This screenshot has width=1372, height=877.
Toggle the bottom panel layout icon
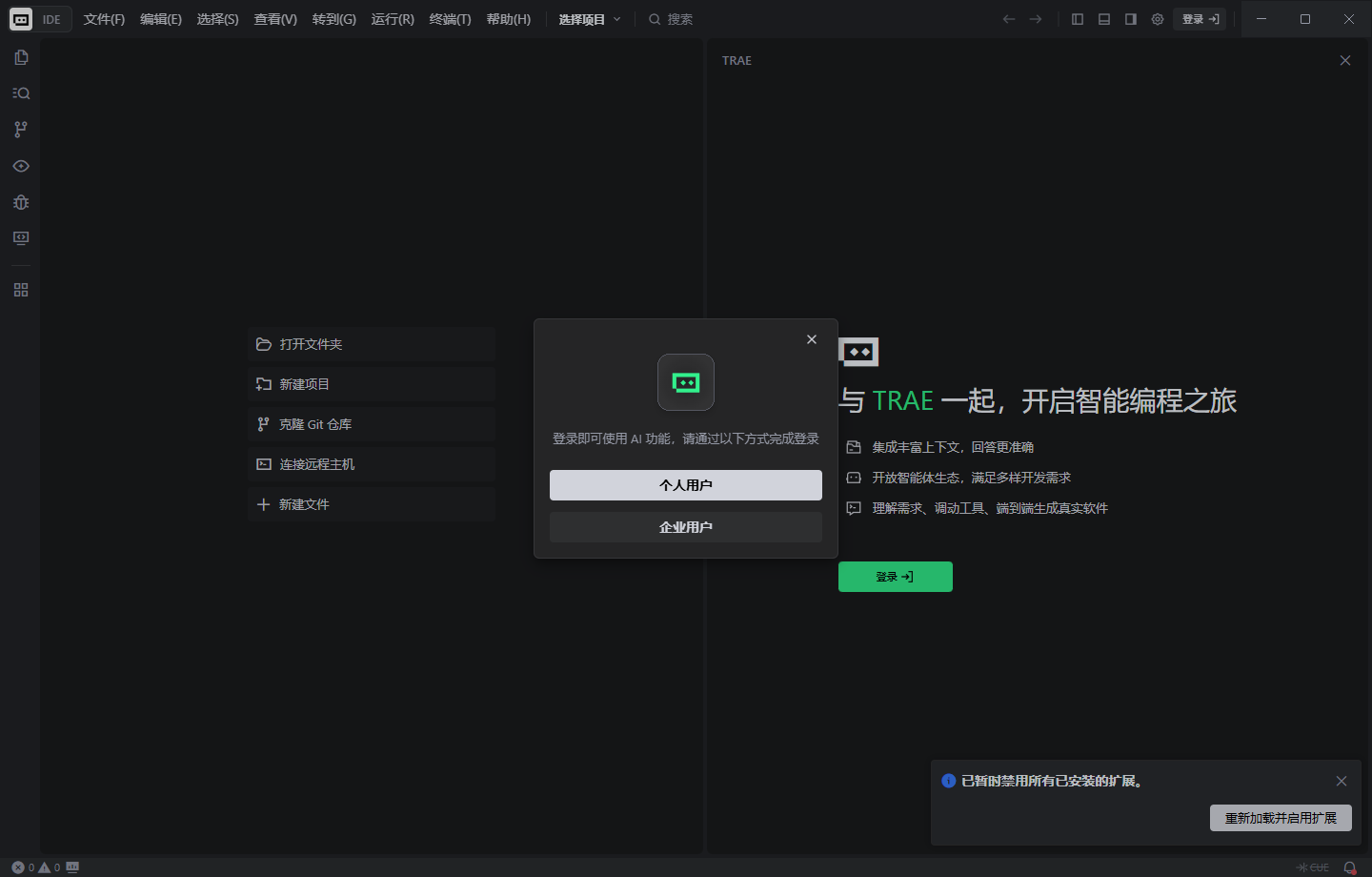click(x=1104, y=19)
